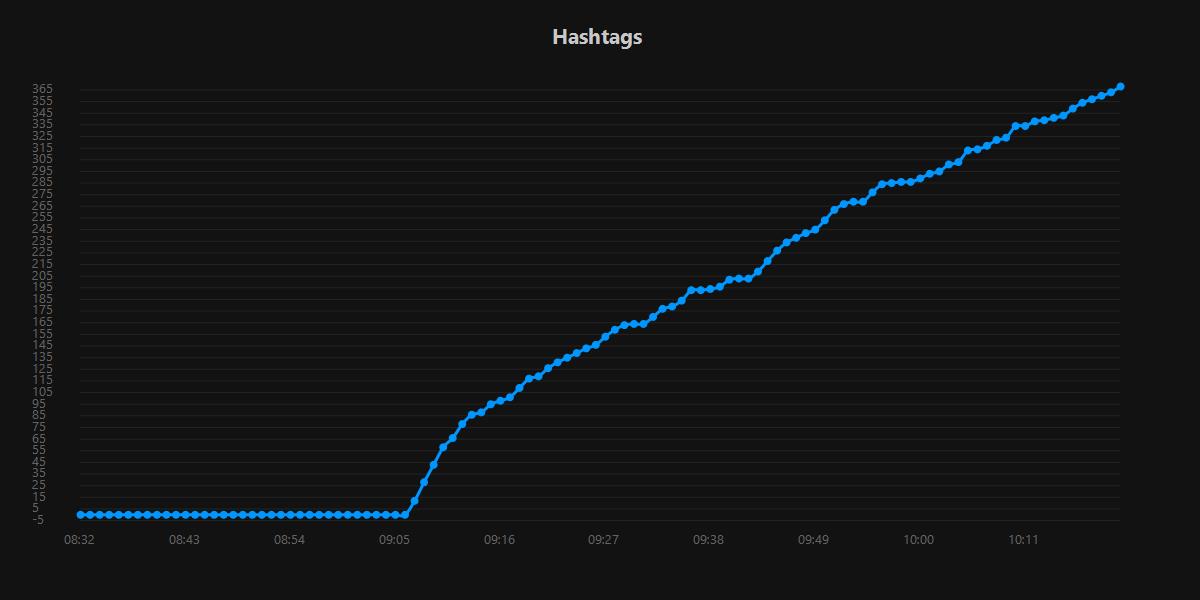This screenshot has width=1200, height=600.
Task: Click the 10:11 x-axis label
Action: tap(1024, 538)
